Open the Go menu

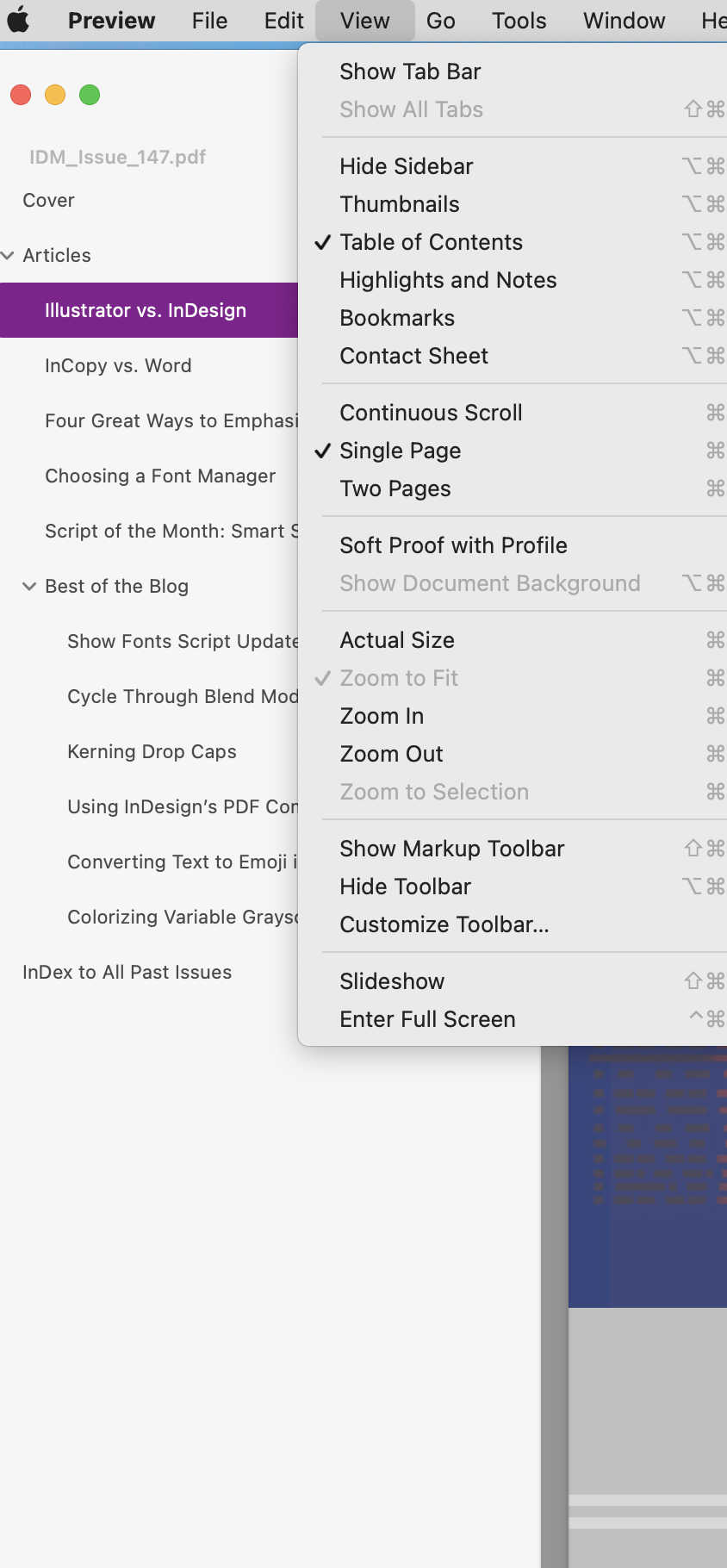[x=441, y=20]
